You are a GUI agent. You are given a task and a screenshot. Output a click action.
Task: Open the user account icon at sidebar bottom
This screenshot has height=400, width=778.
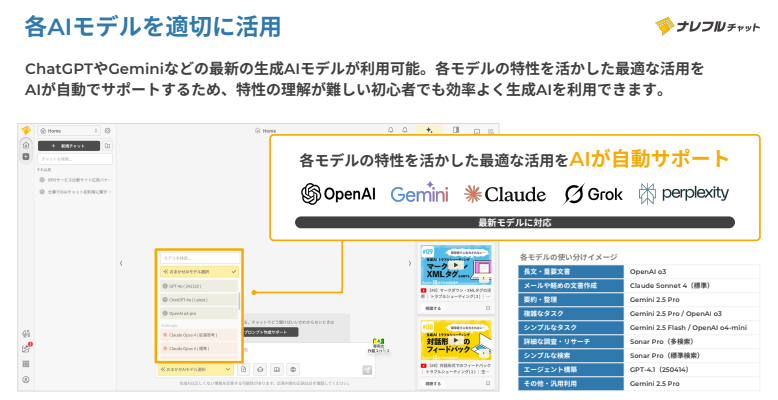(x=26, y=380)
